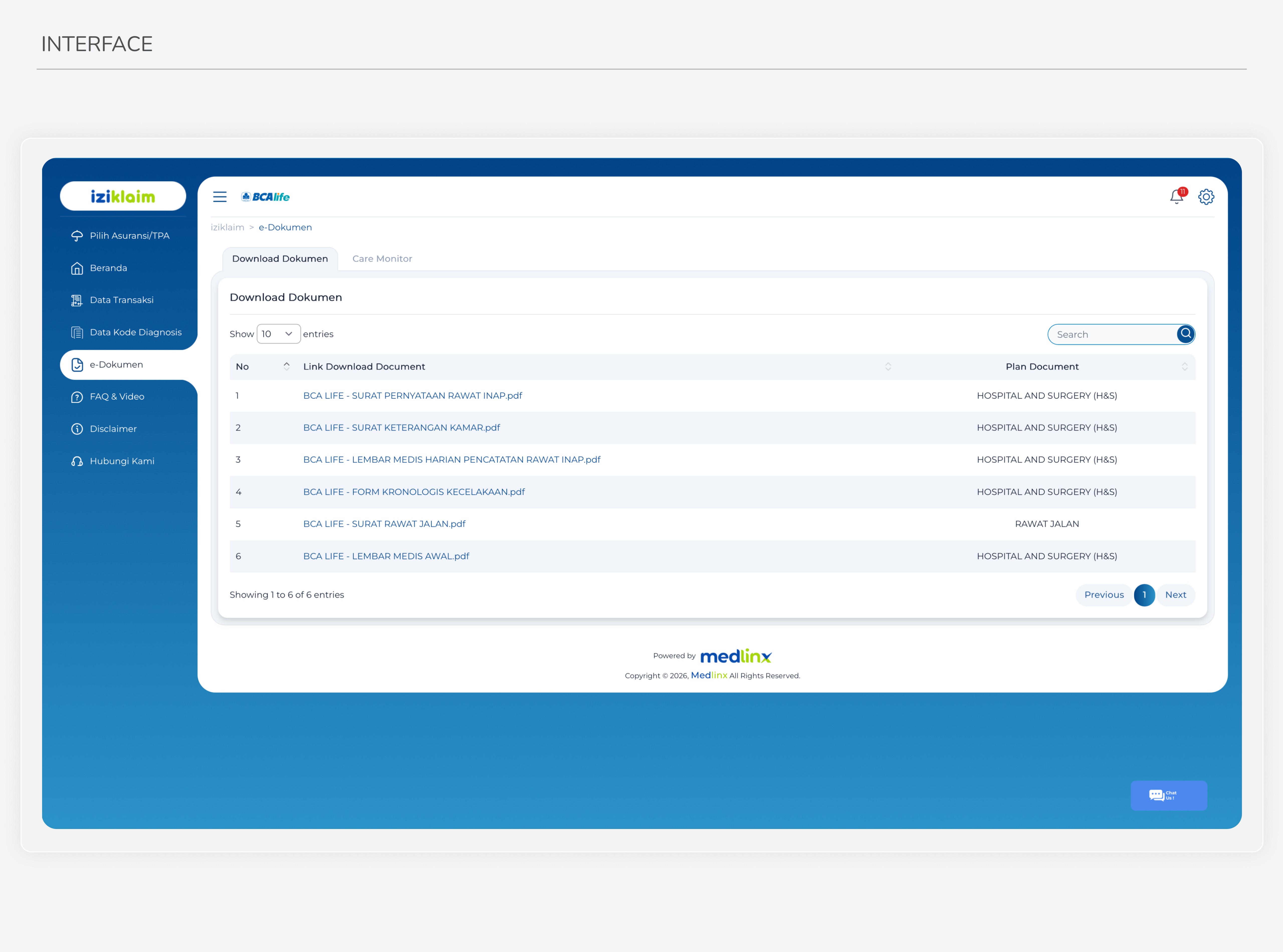Screen dimensions: 1283x952
Task: Expand the Show entries dropdown
Action: (x=278, y=334)
